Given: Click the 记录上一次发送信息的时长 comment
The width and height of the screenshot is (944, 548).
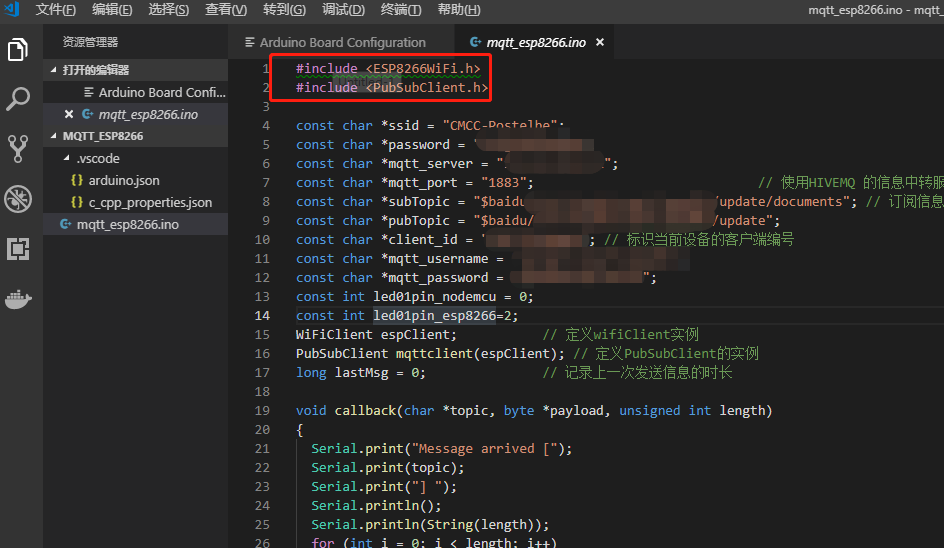Looking at the screenshot, I should (x=638, y=372).
